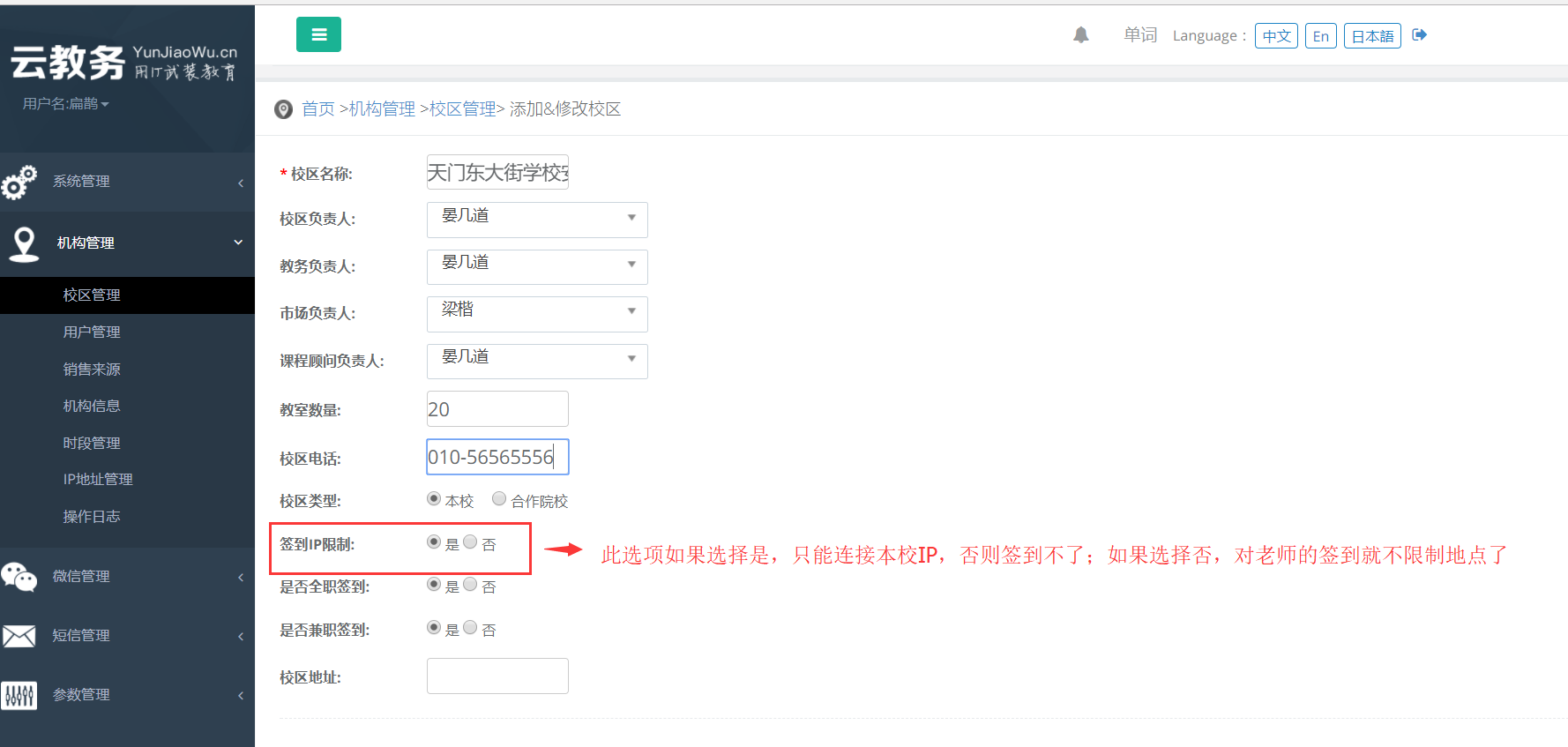Click the WeChat icon for 微信管理
Screen dimensions: 1568x747
coord(19,577)
